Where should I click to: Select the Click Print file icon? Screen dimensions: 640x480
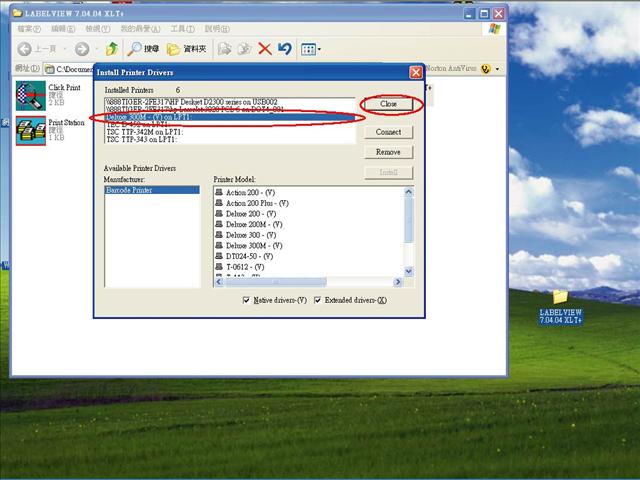tap(31, 96)
